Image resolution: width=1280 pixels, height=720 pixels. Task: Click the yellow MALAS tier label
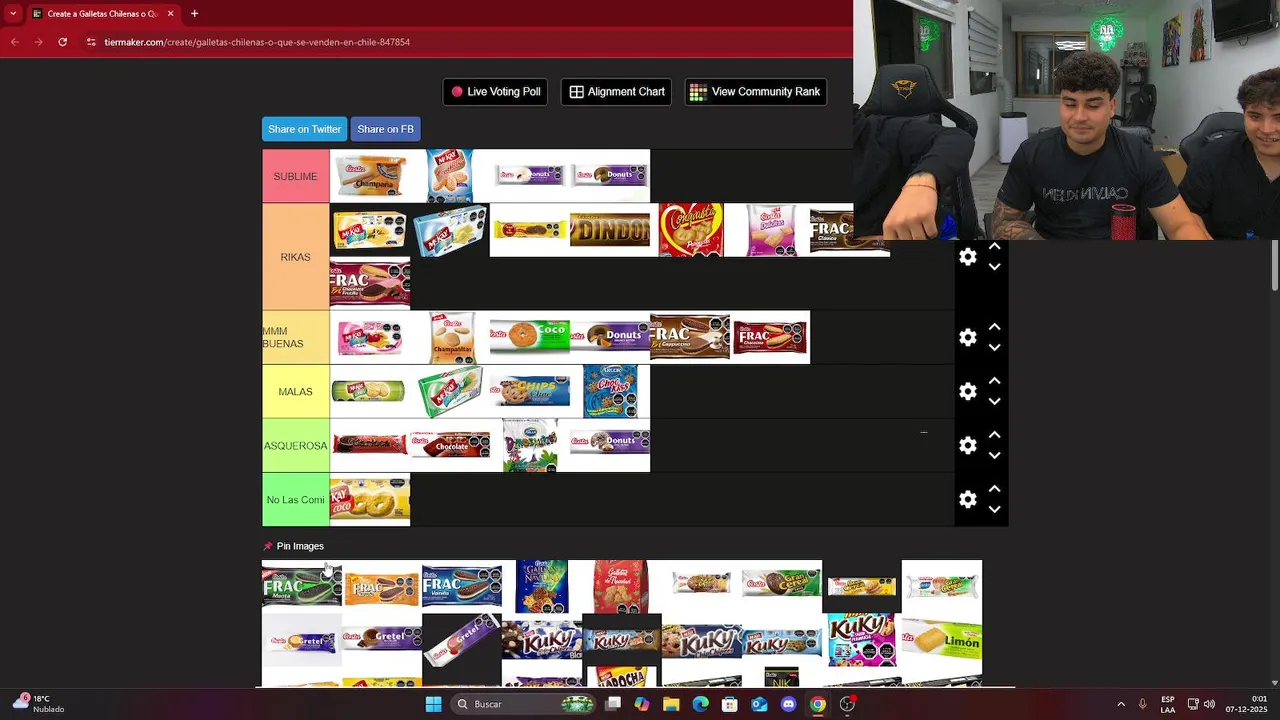coord(296,392)
